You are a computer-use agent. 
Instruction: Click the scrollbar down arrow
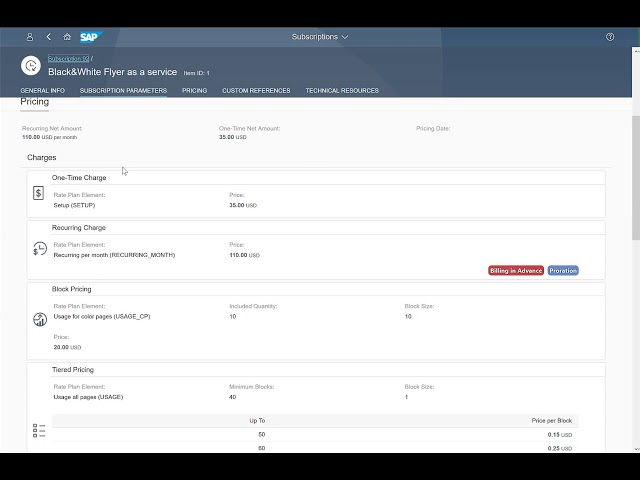(636, 449)
